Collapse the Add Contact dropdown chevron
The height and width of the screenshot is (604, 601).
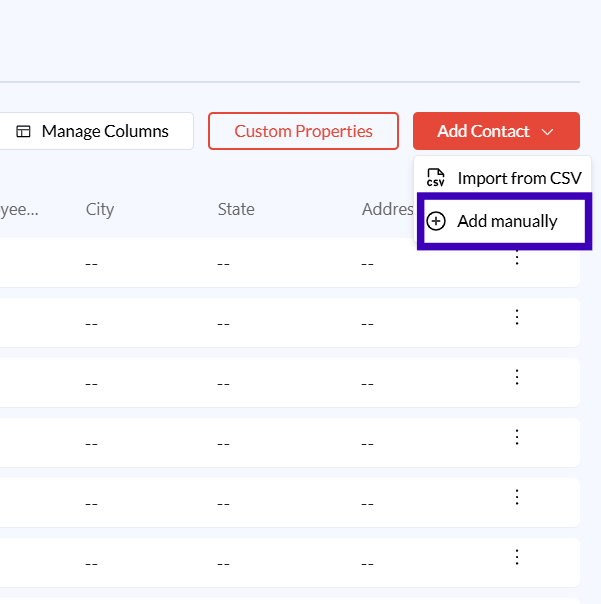(x=547, y=132)
